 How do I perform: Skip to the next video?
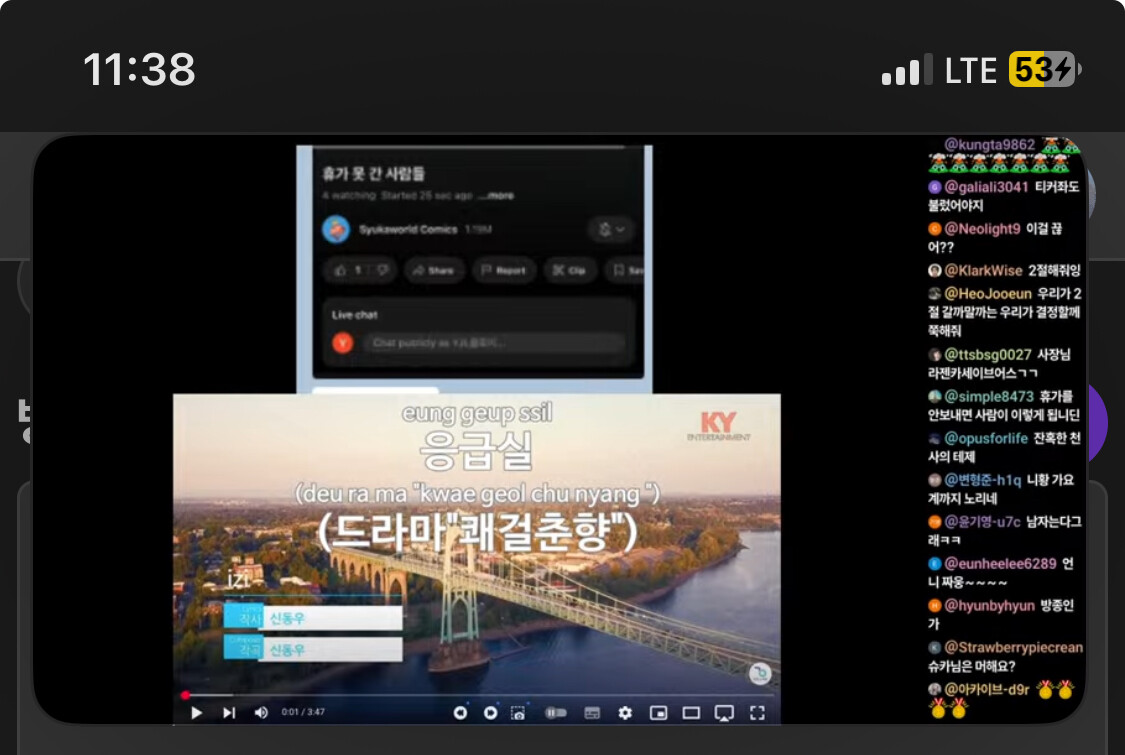click(229, 713)
